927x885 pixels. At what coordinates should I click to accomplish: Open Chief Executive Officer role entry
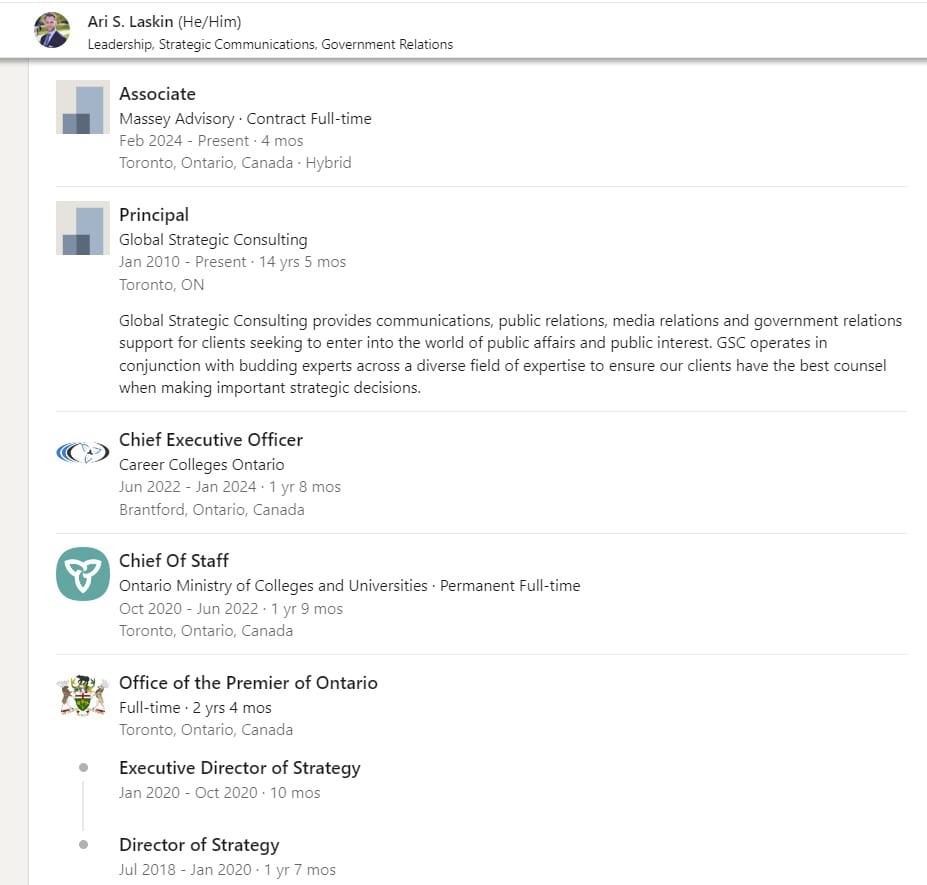[x=211, y=440]
